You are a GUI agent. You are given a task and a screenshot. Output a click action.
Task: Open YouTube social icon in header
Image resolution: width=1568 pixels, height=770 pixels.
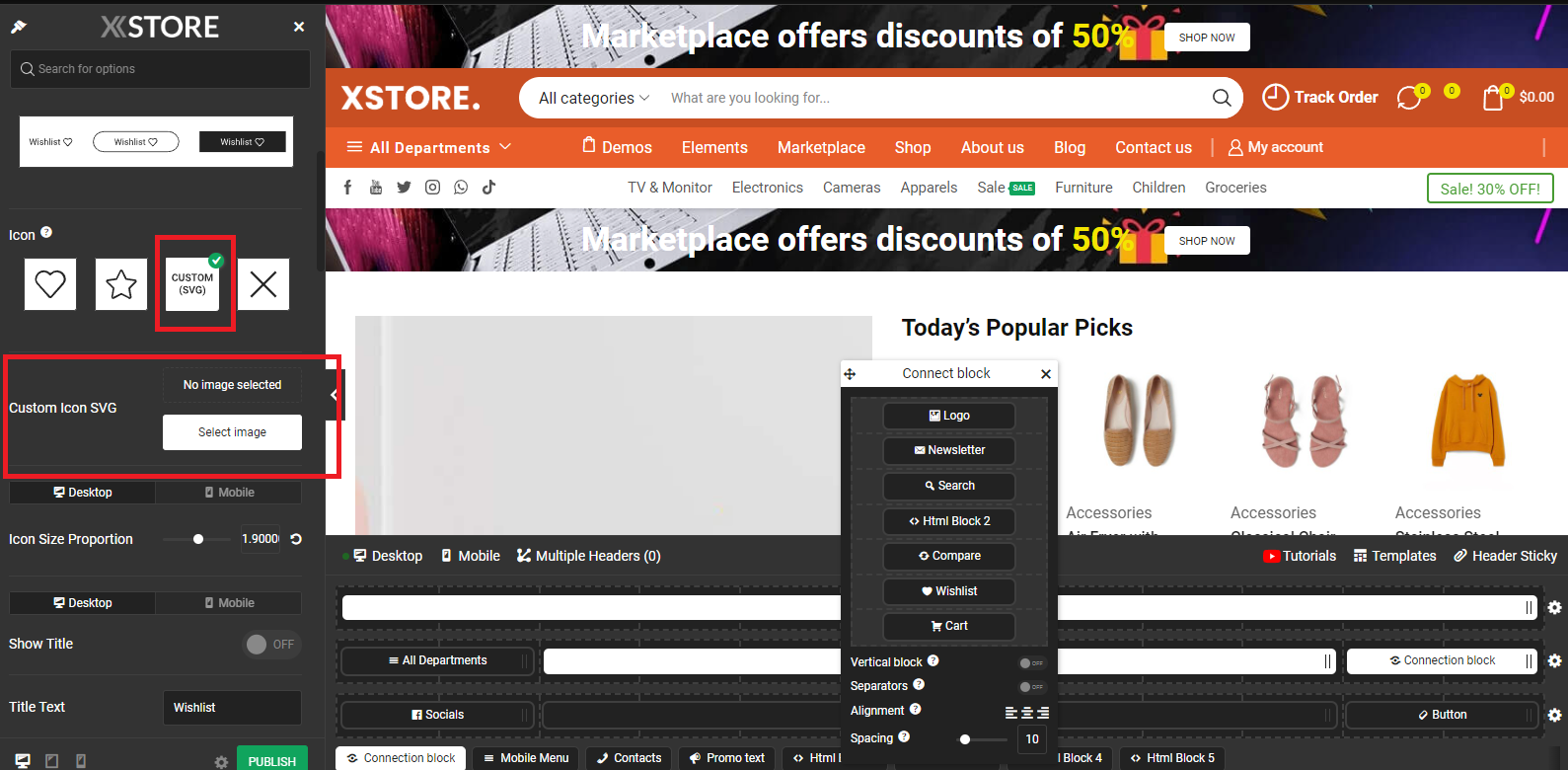tap(376, 188)
